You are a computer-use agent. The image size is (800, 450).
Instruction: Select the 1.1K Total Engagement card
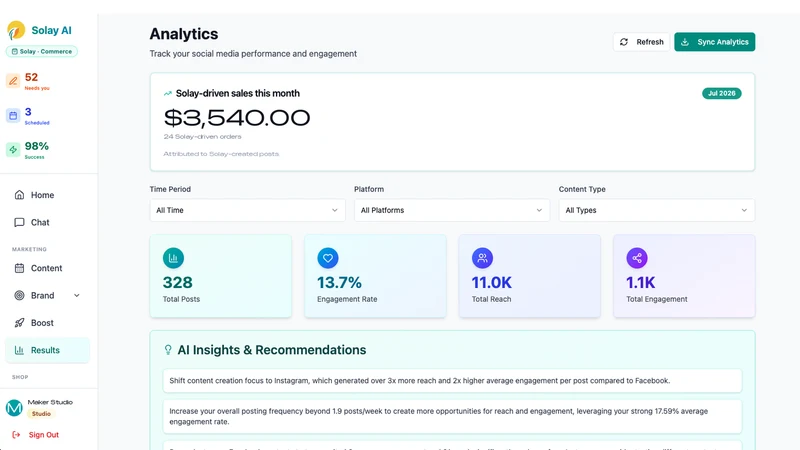[x=684, y=276]
